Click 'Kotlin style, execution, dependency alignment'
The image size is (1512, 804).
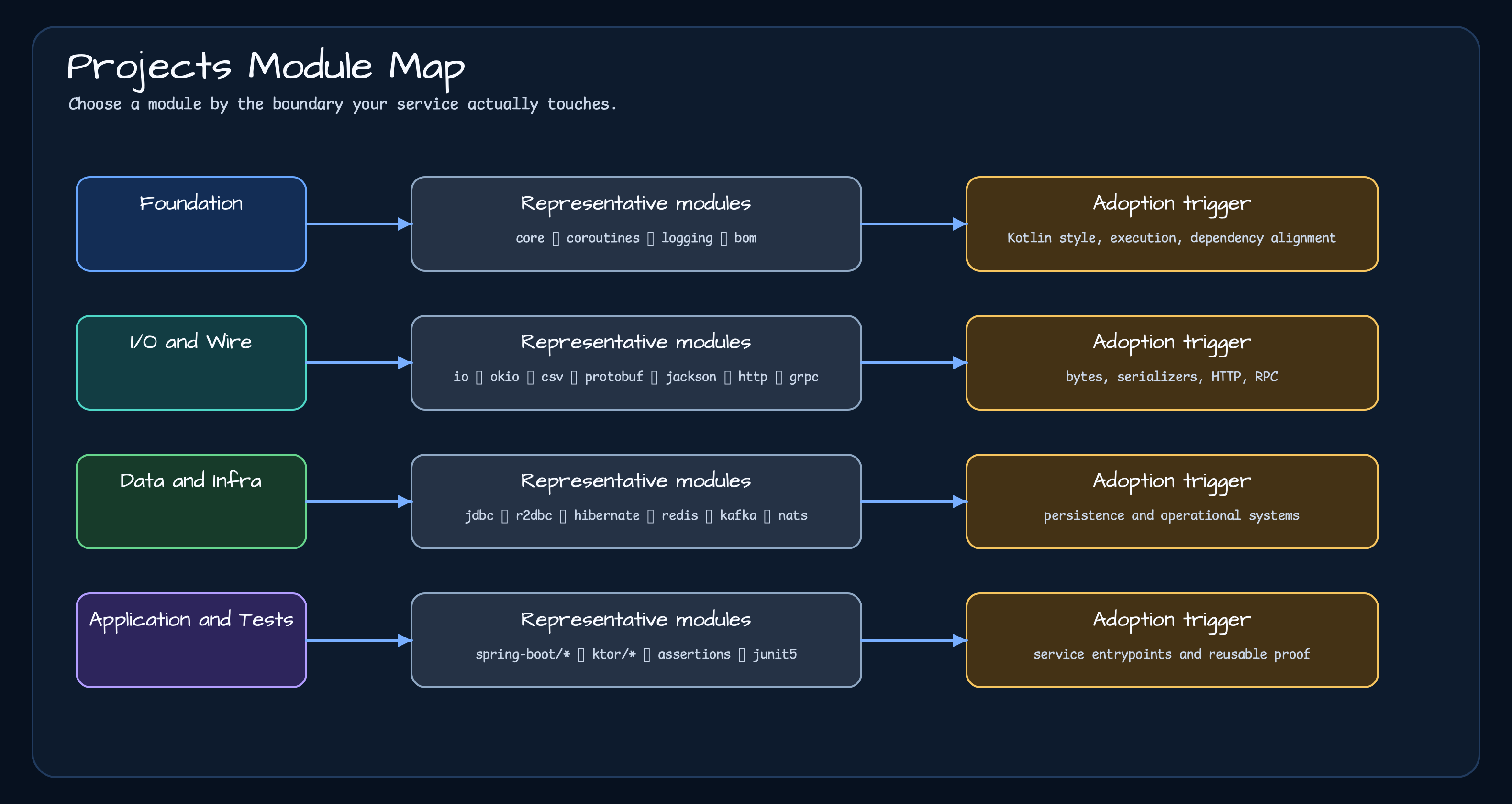(x=1172, y=238)
